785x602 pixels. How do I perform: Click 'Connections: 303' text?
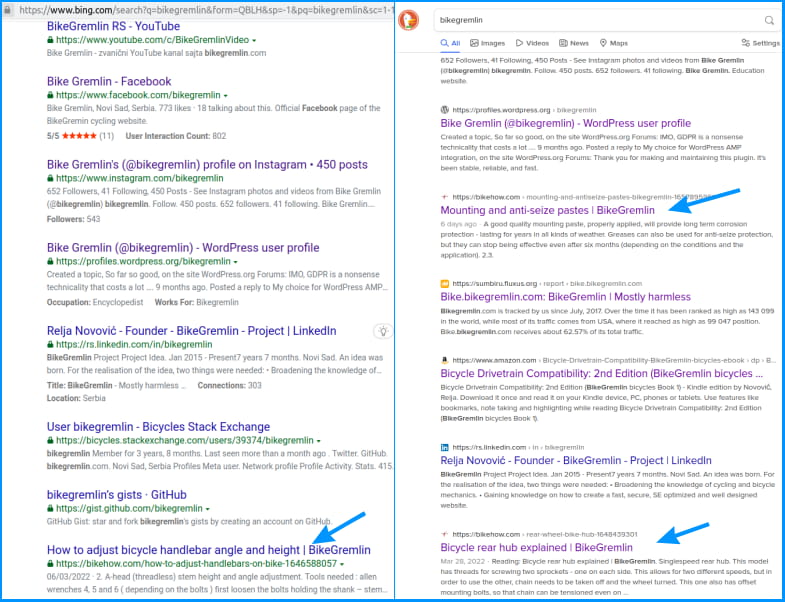[229, 385]
